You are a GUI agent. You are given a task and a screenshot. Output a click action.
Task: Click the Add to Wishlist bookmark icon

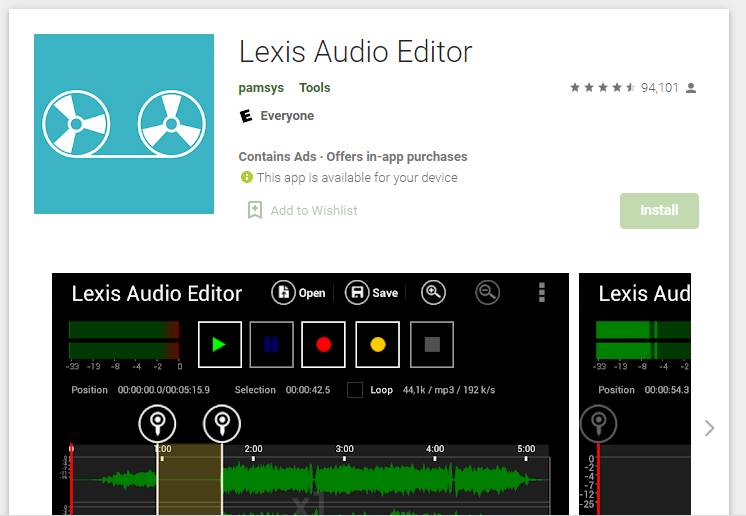coord(255,210)
